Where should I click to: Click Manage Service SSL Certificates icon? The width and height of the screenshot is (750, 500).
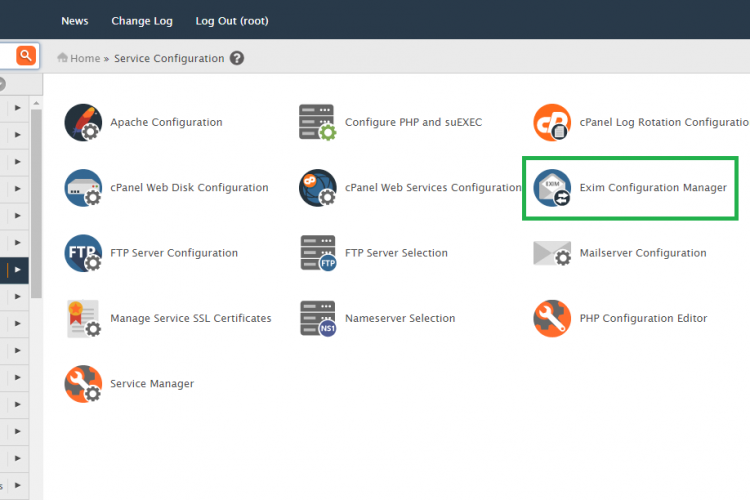pyautogui.click(x=83, y=318)
